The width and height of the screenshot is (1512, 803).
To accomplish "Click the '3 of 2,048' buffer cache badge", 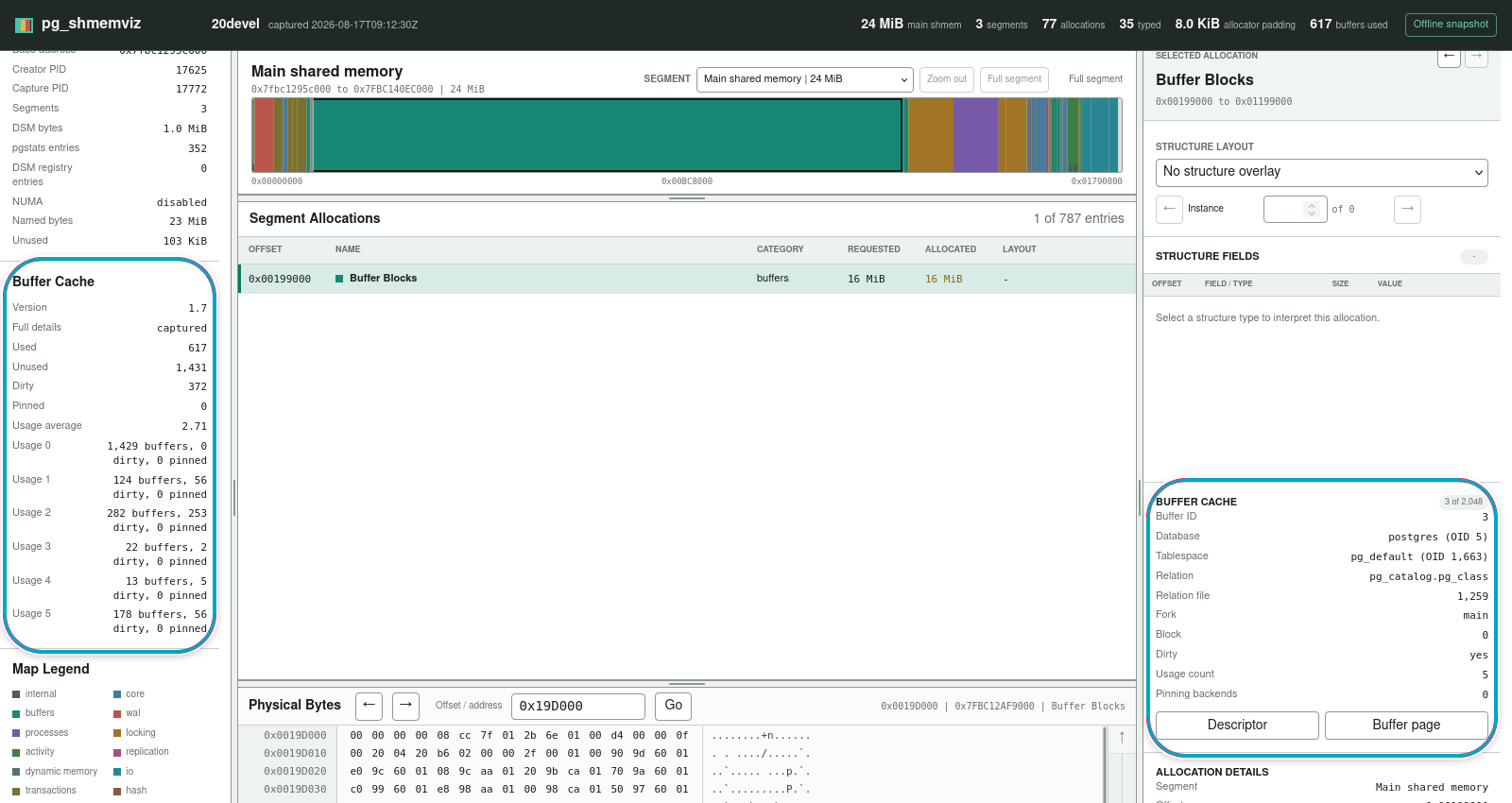I will click(x=1463, y=502).
